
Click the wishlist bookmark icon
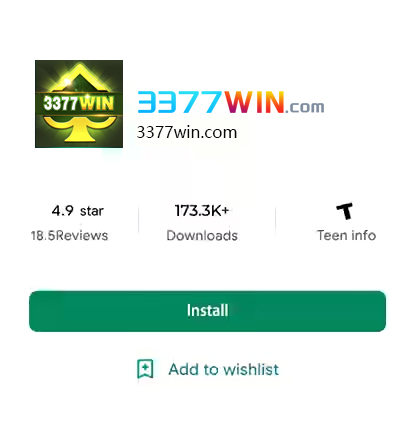point(145,369)
